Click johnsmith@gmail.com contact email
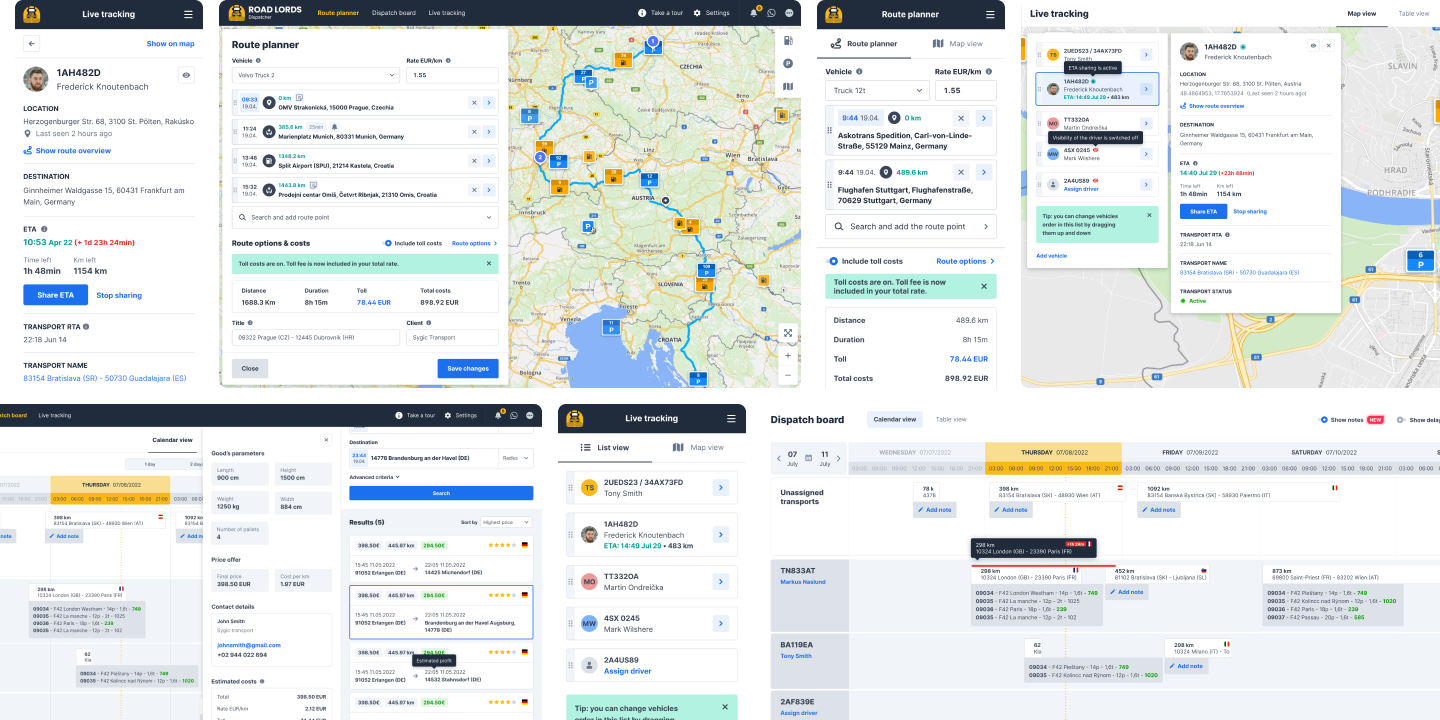This screenshot has height=720, width=1440. [249, 645]
